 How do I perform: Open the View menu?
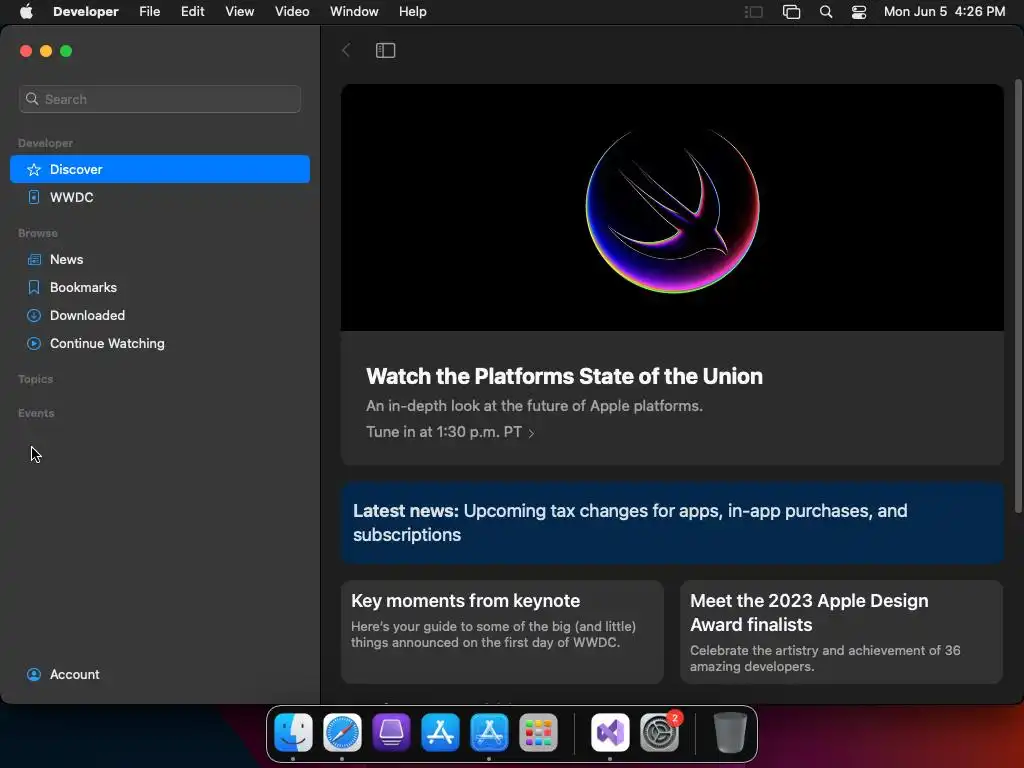click(x=240, y=12)
